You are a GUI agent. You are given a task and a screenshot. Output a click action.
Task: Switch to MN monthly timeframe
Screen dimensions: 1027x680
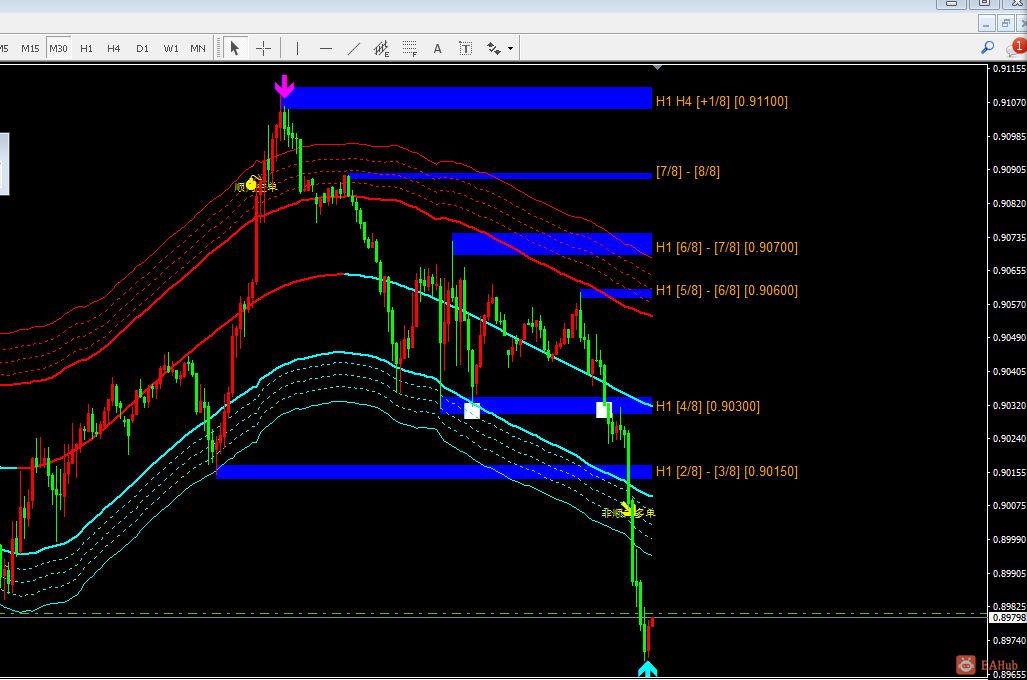coord(198,48)
